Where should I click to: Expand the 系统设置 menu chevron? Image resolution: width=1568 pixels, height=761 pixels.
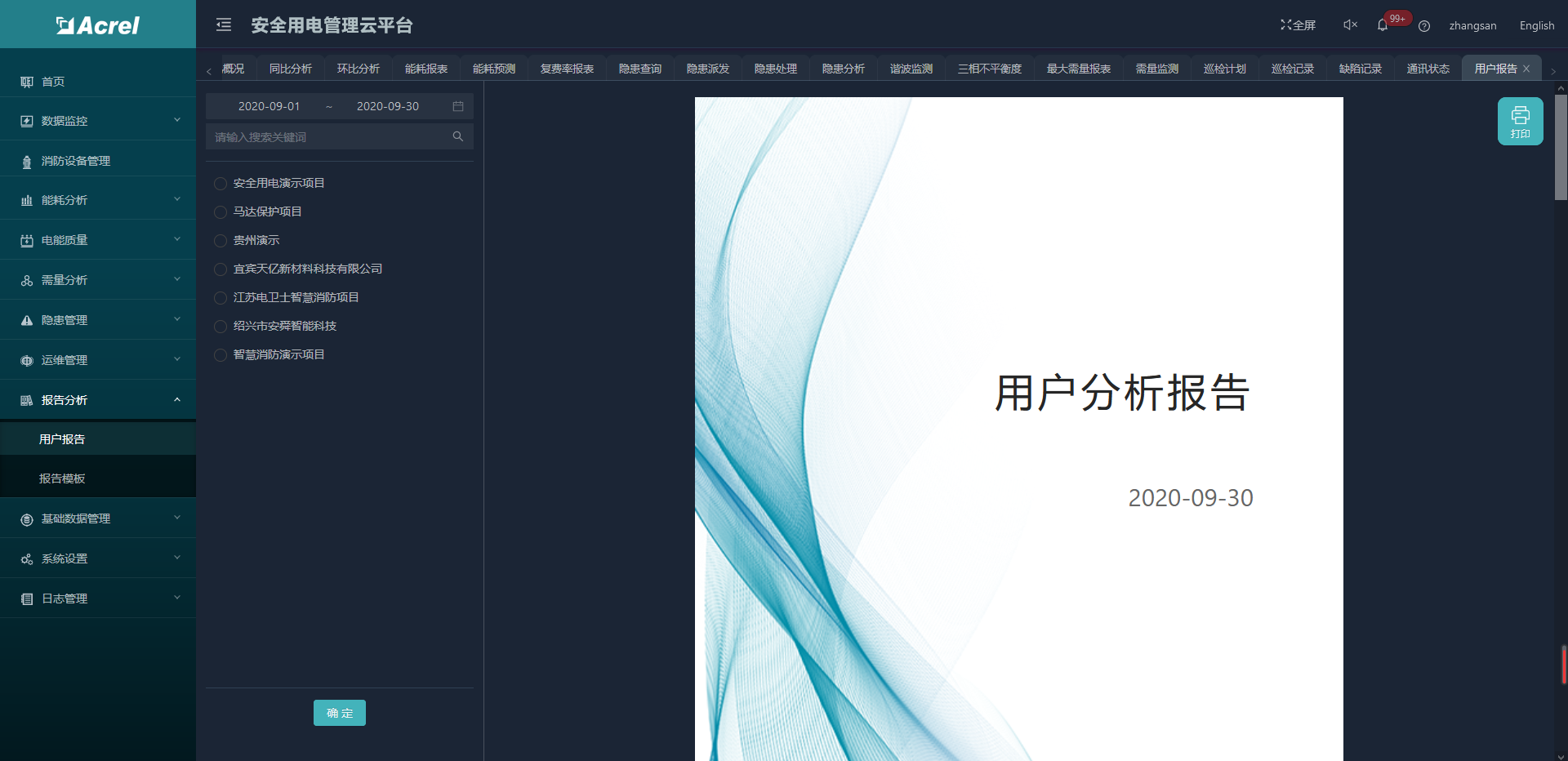coord(177,559)
